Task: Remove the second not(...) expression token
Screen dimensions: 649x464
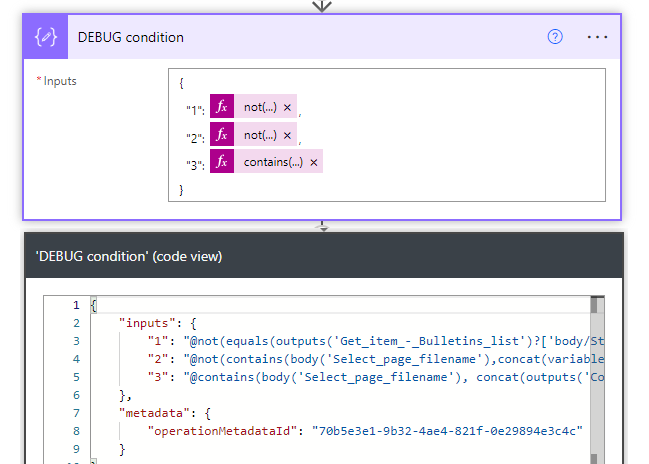Action: [287, 135]
